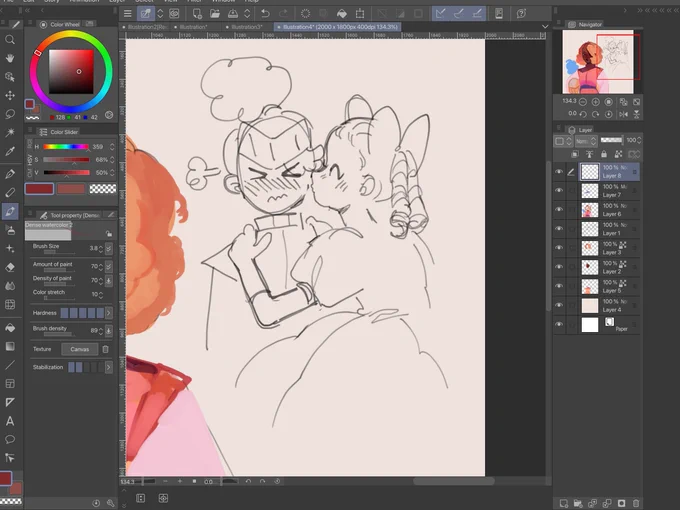Hide the Paper layer with its eye icon
Screen dimensions: 680x510
click(x=559, y=324)
